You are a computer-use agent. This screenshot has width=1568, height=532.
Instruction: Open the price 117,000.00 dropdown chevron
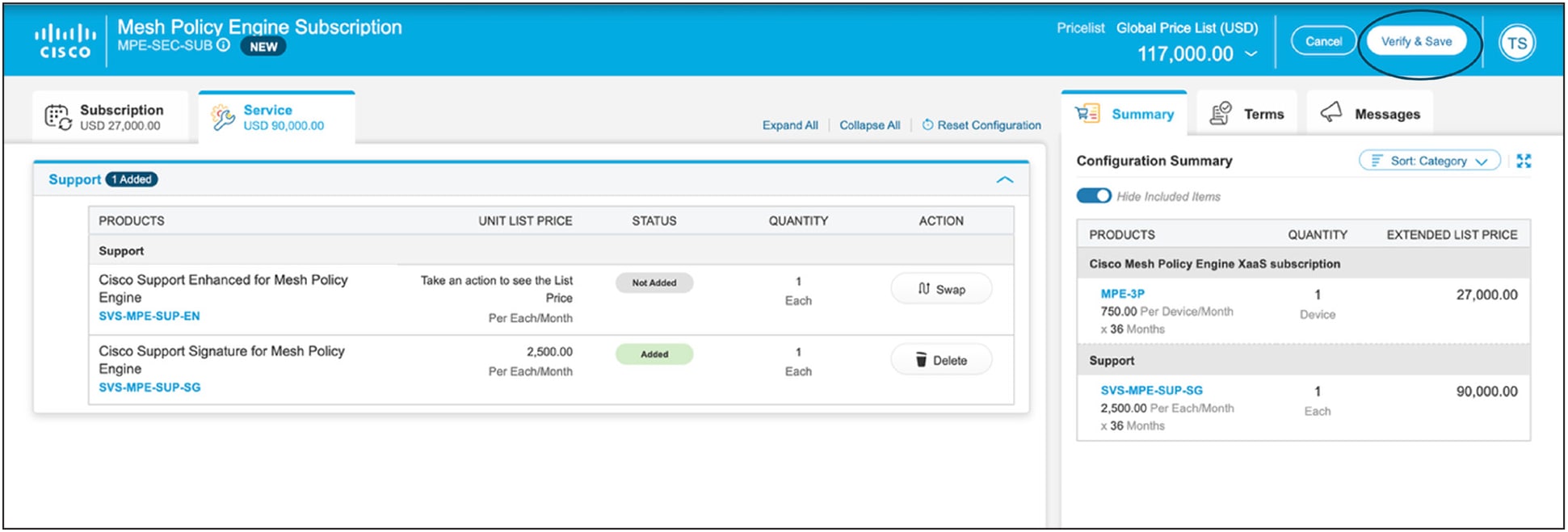pos(1251,54)
